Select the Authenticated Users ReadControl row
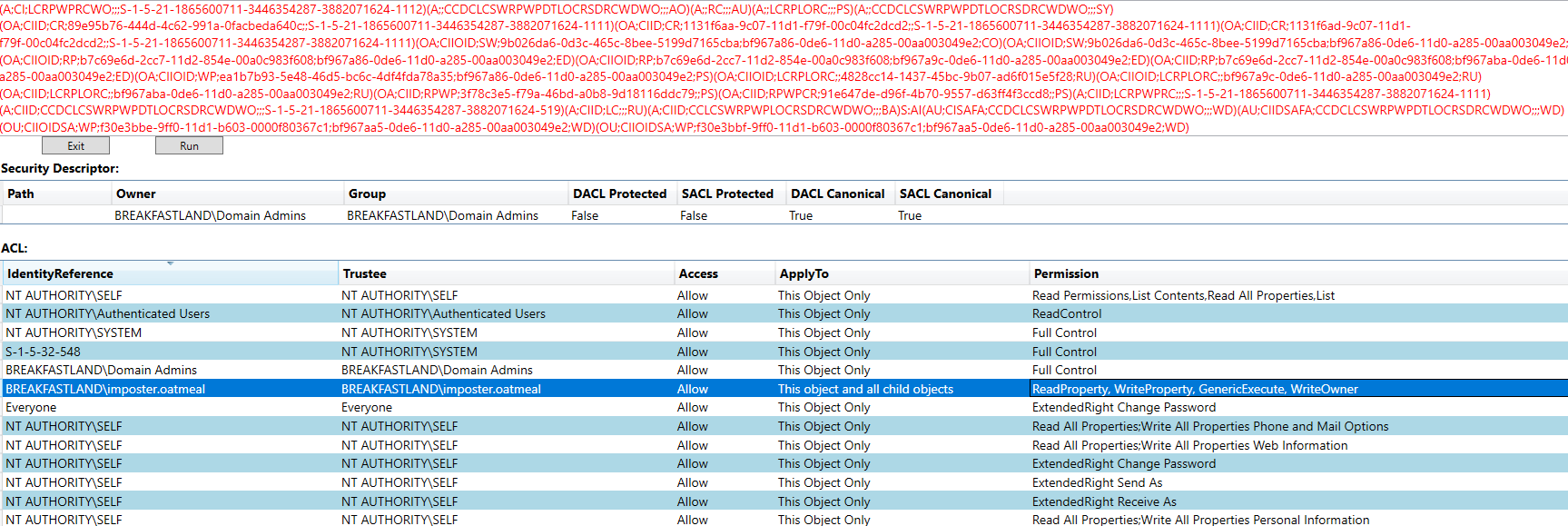The height and width of the screenshot is (526, 1568). coord(107,313)
